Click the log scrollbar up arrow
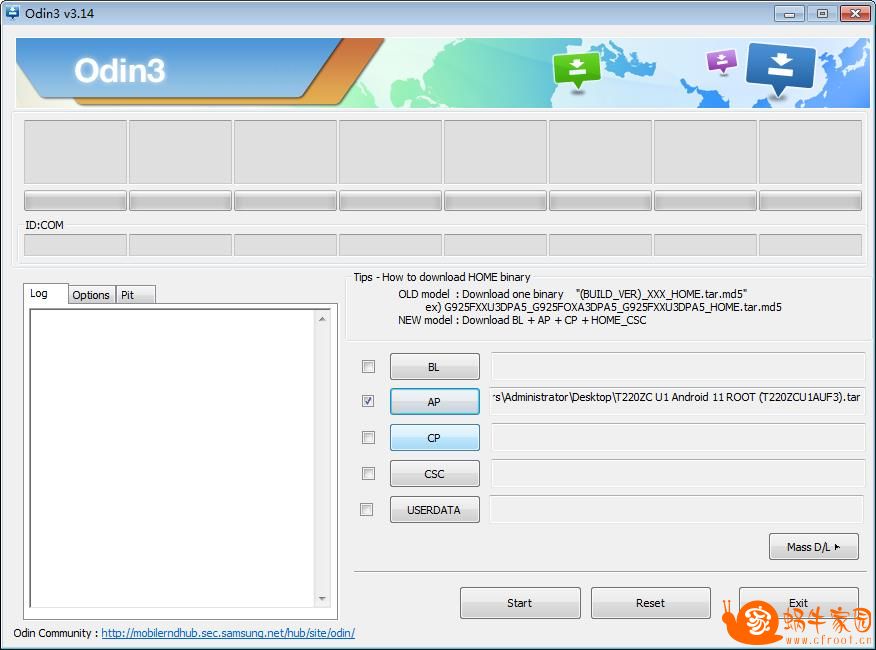This screenshot has width=876, height=650. 322,319
